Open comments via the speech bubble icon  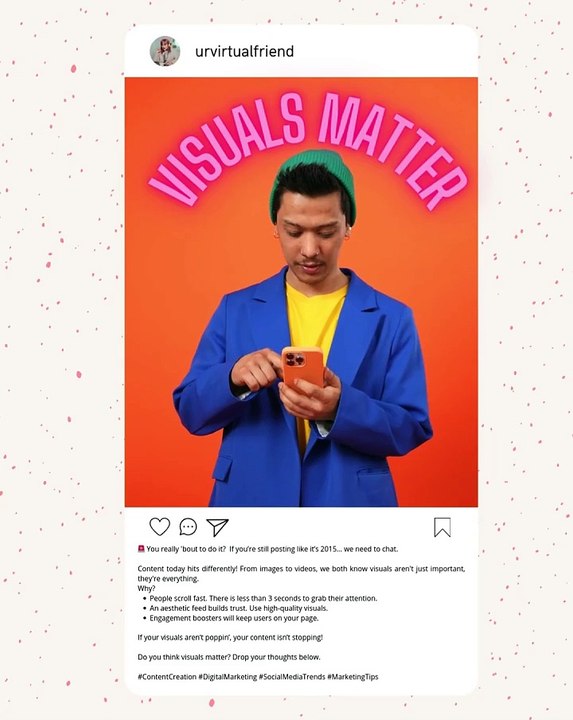coord(188,527)
